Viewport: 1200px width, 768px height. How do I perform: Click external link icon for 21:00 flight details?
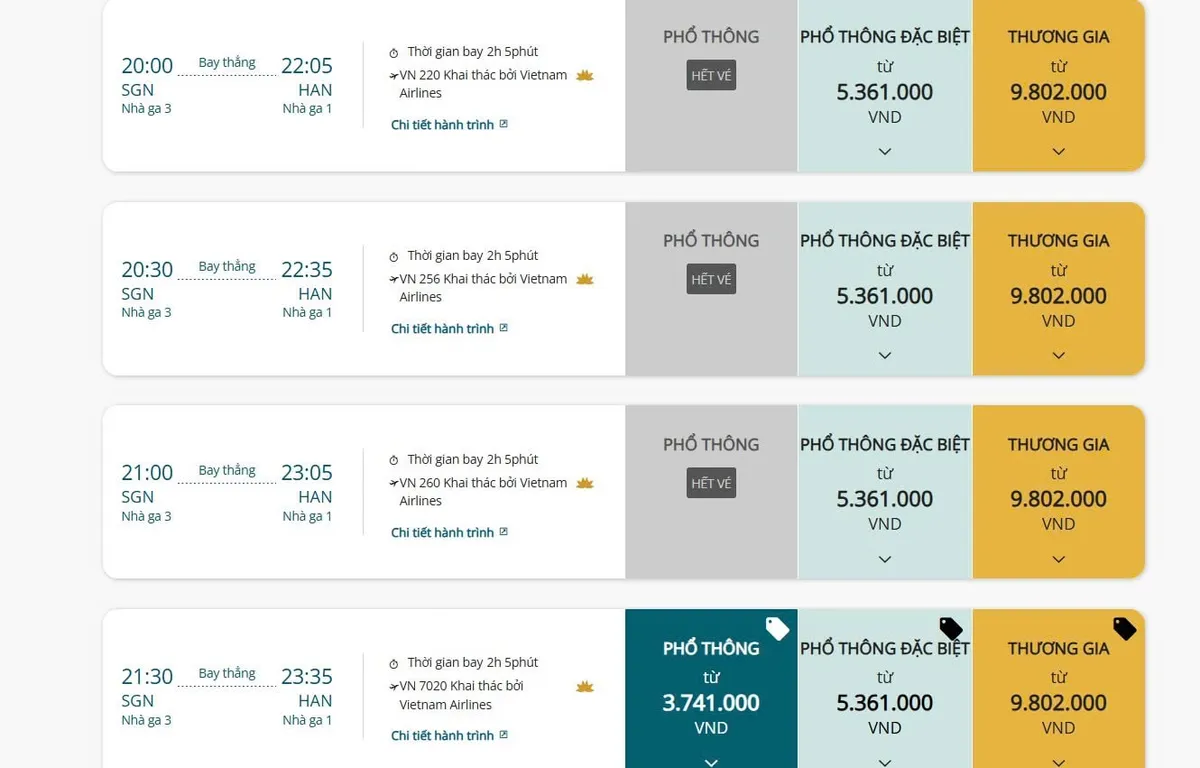(504, 532)
